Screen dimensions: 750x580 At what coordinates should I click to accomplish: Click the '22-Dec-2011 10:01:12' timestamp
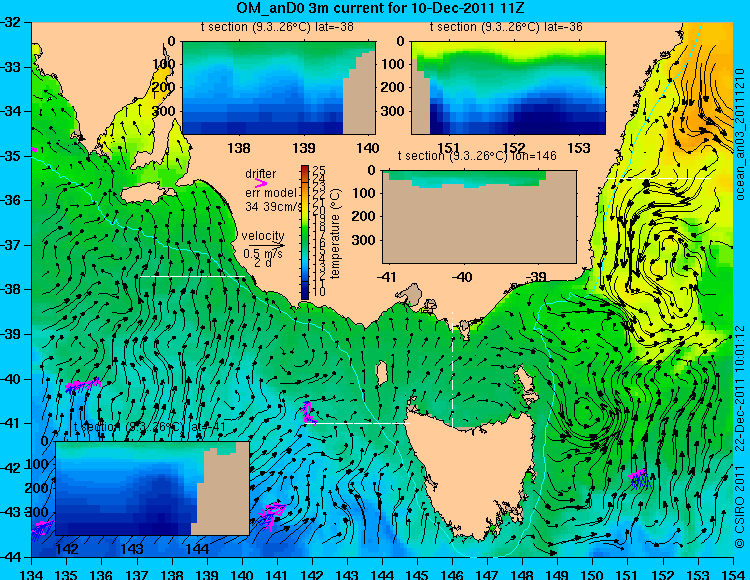[739, 388]
